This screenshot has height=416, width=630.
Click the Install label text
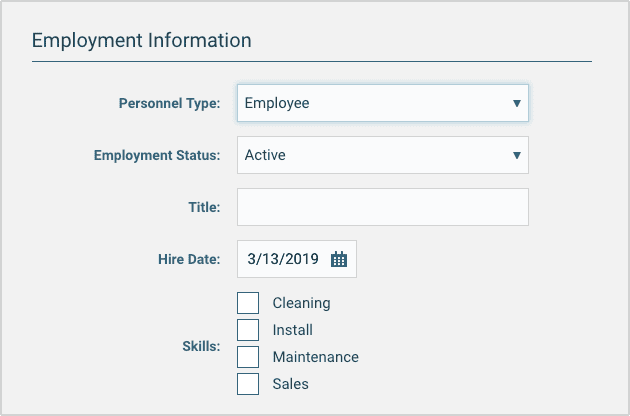click(292, 330)
